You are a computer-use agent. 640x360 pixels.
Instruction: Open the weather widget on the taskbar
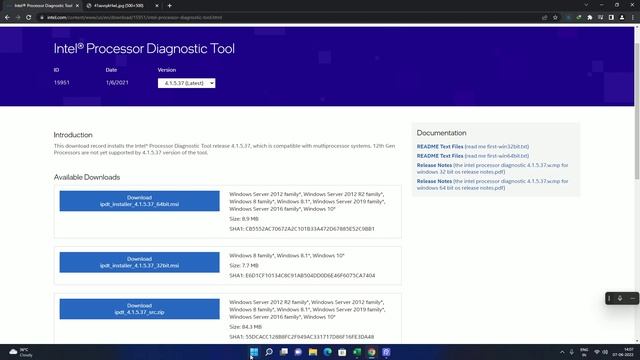20,352
